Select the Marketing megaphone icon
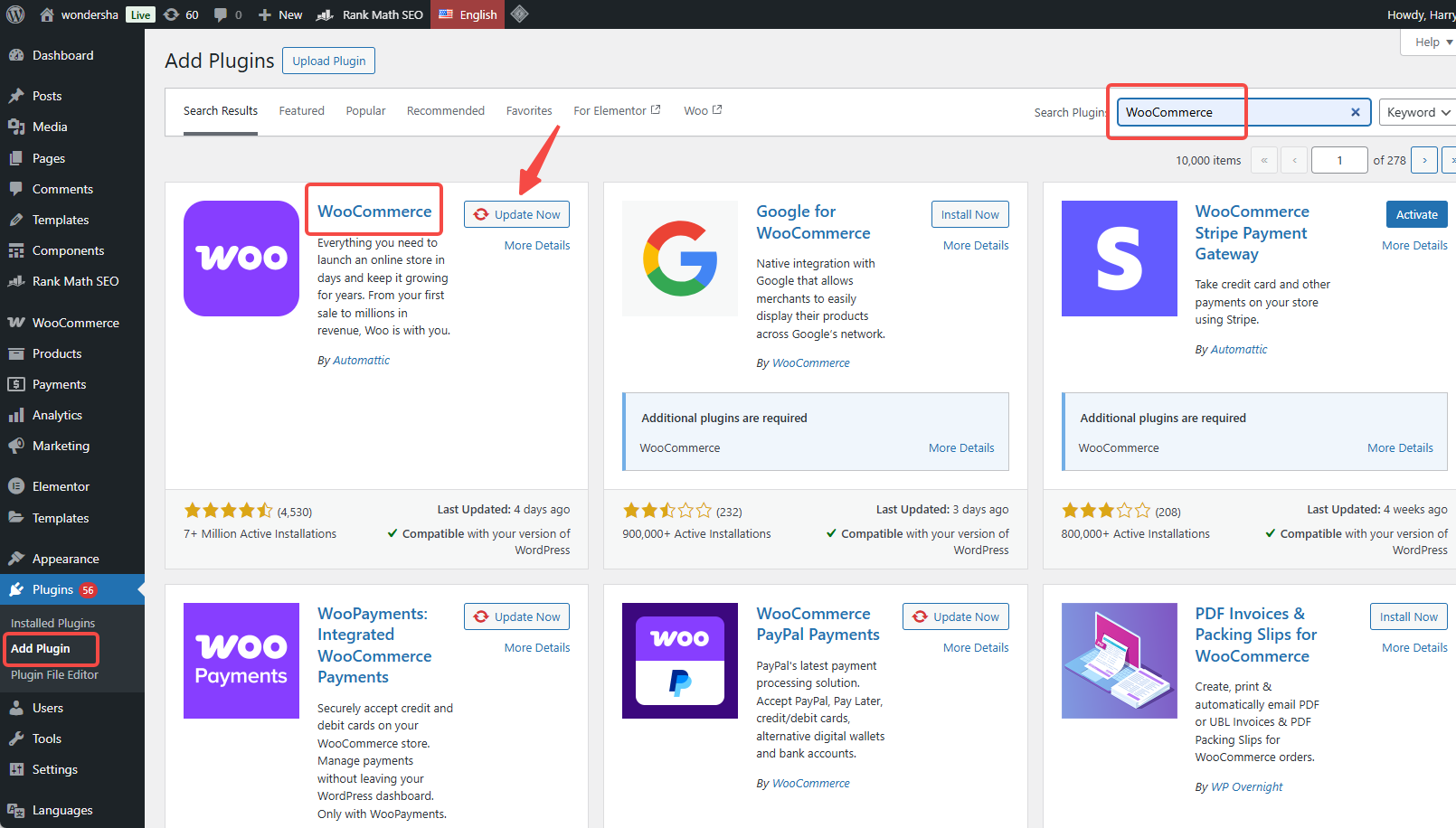Viewport: 1456px width, 828px height. click(x=16, y=446)
